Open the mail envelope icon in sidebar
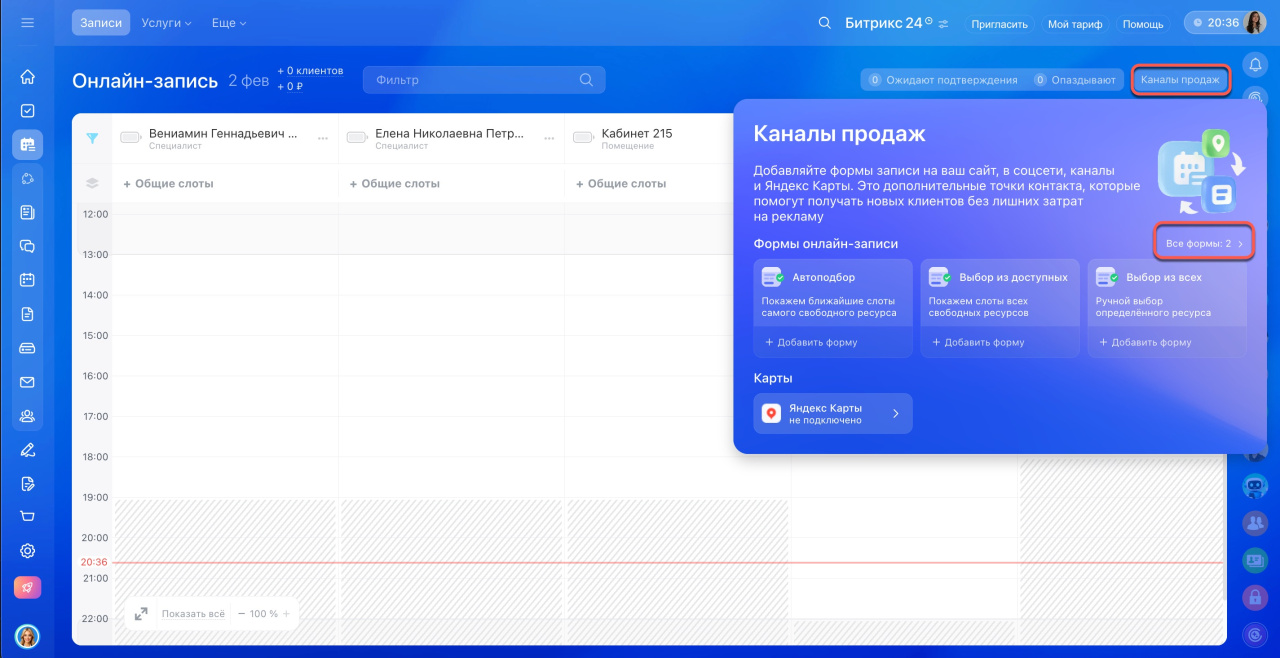Viewport: 1280px width, 658px height. (27, 382)
